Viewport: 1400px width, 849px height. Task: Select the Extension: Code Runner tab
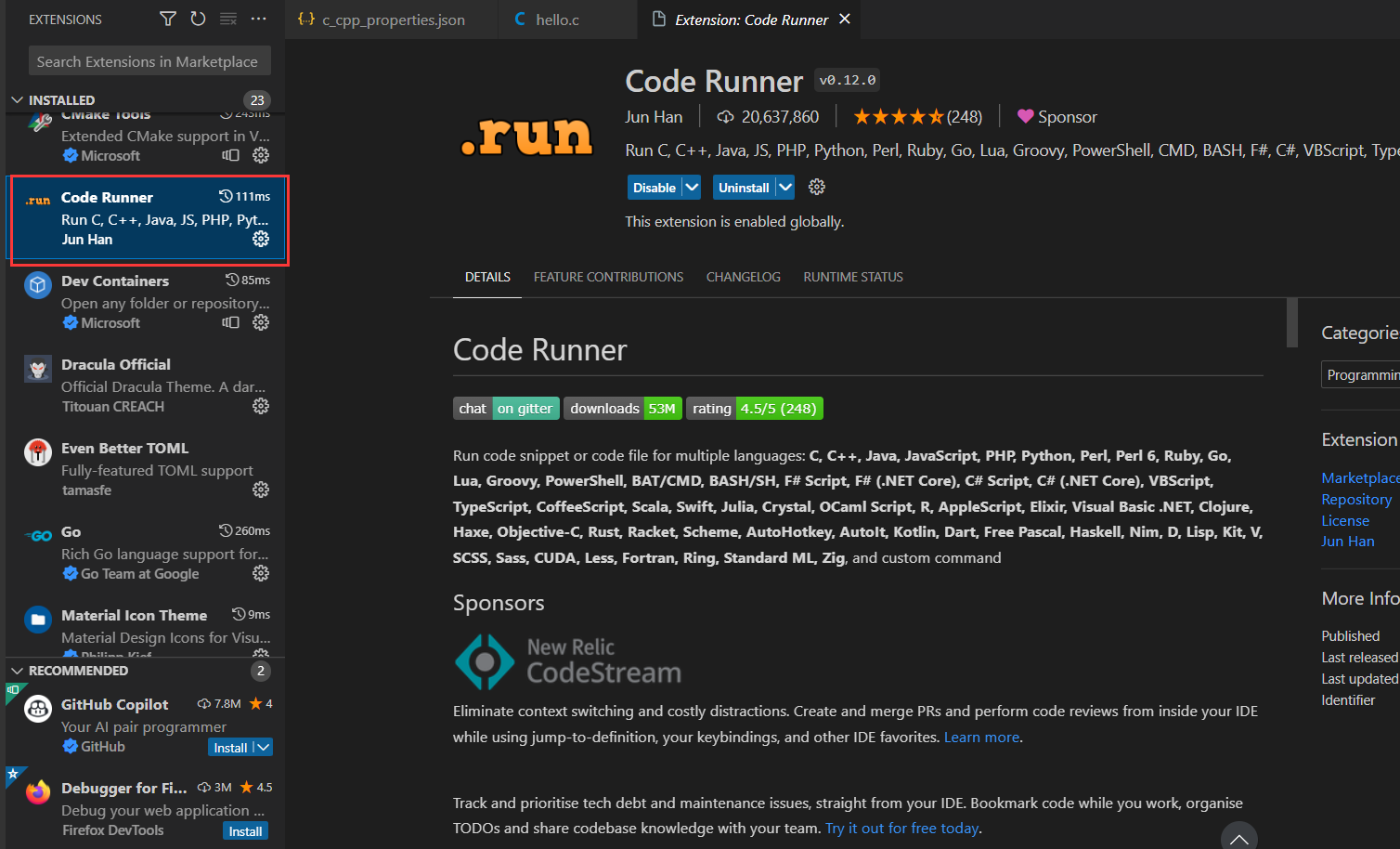[x=751, y=20]
